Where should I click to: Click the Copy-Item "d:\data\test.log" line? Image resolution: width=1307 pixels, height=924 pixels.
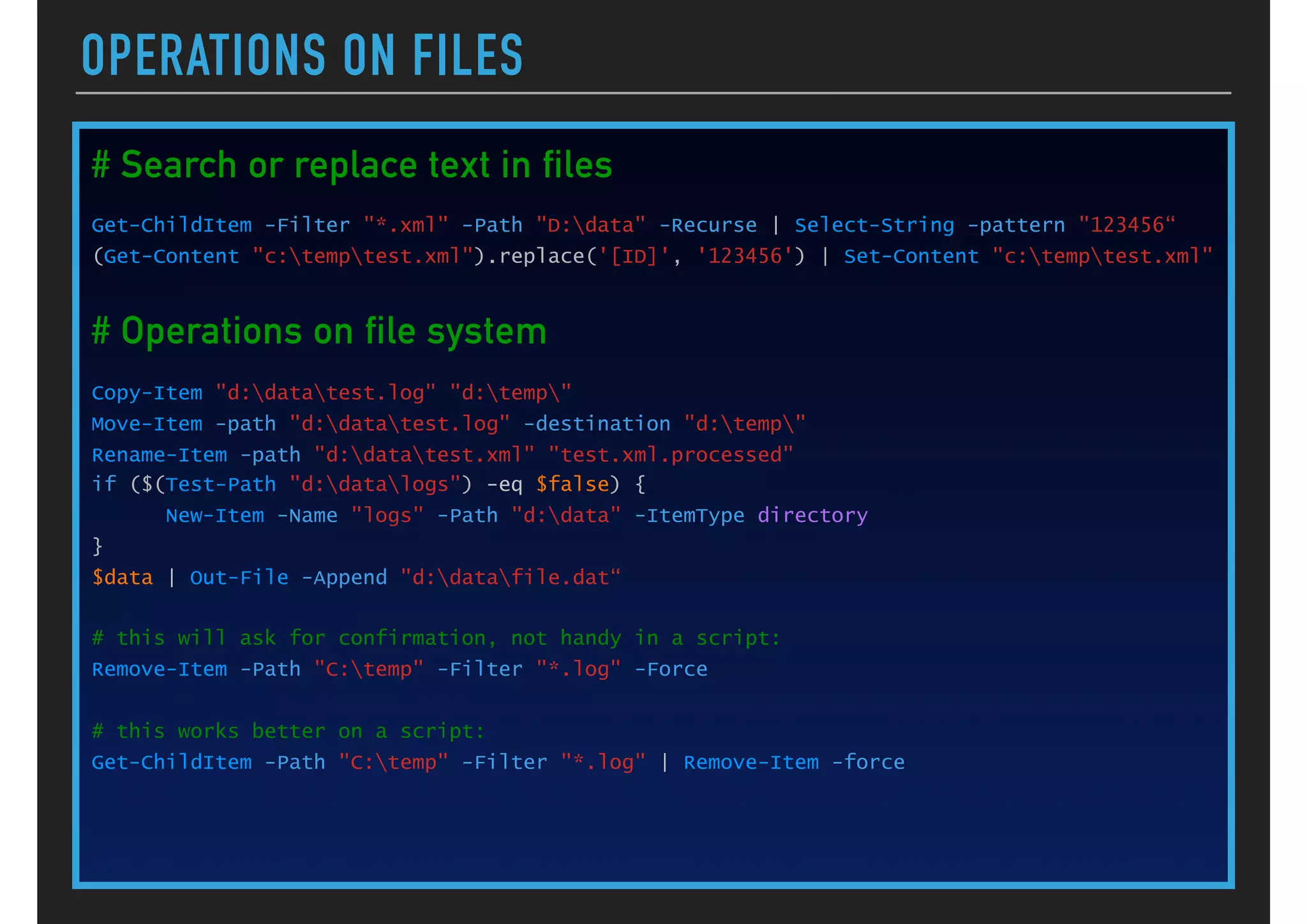point(331,392)
